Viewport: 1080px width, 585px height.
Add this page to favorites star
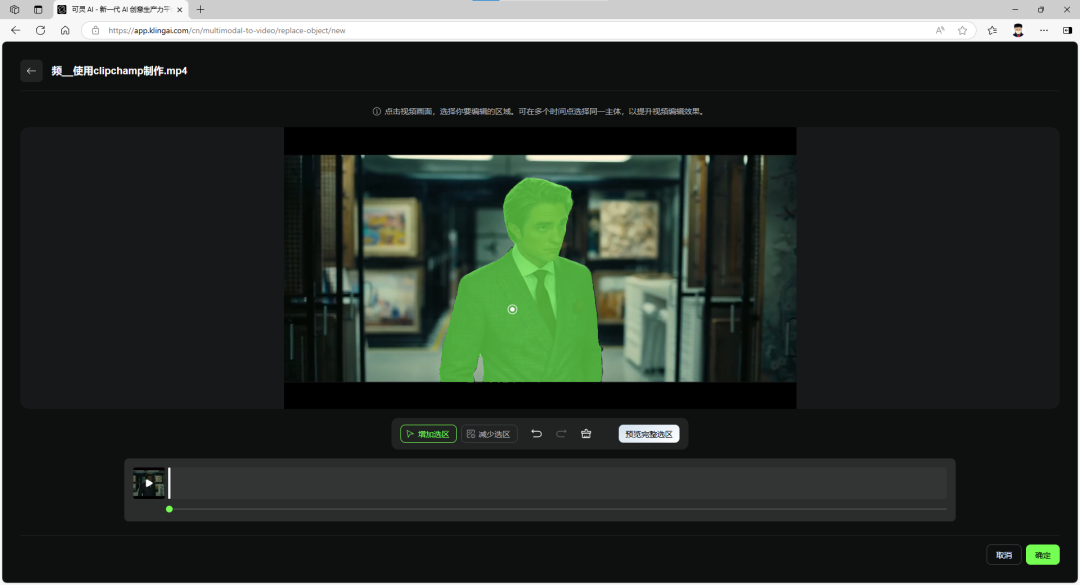pos(962,30)
